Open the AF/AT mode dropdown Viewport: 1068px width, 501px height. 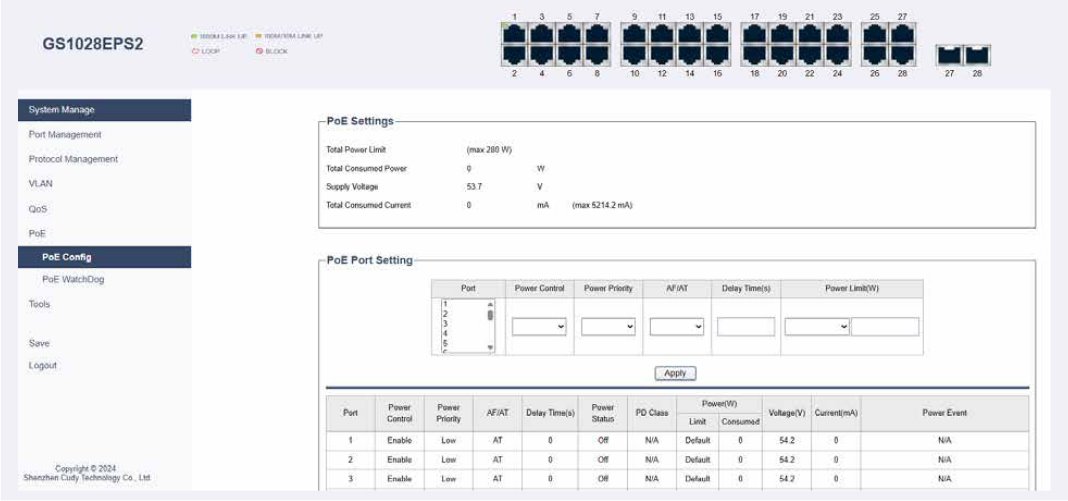(677, 327)
